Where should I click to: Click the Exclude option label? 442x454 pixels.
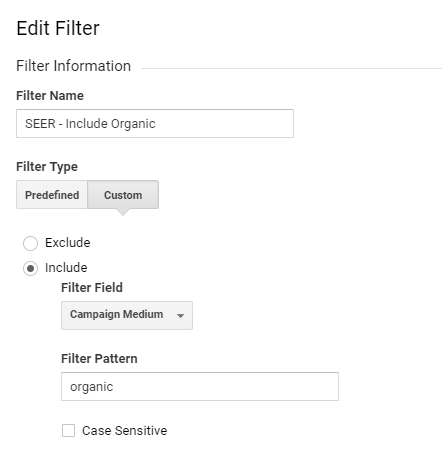pyautogui.click(x=68, y=243)
